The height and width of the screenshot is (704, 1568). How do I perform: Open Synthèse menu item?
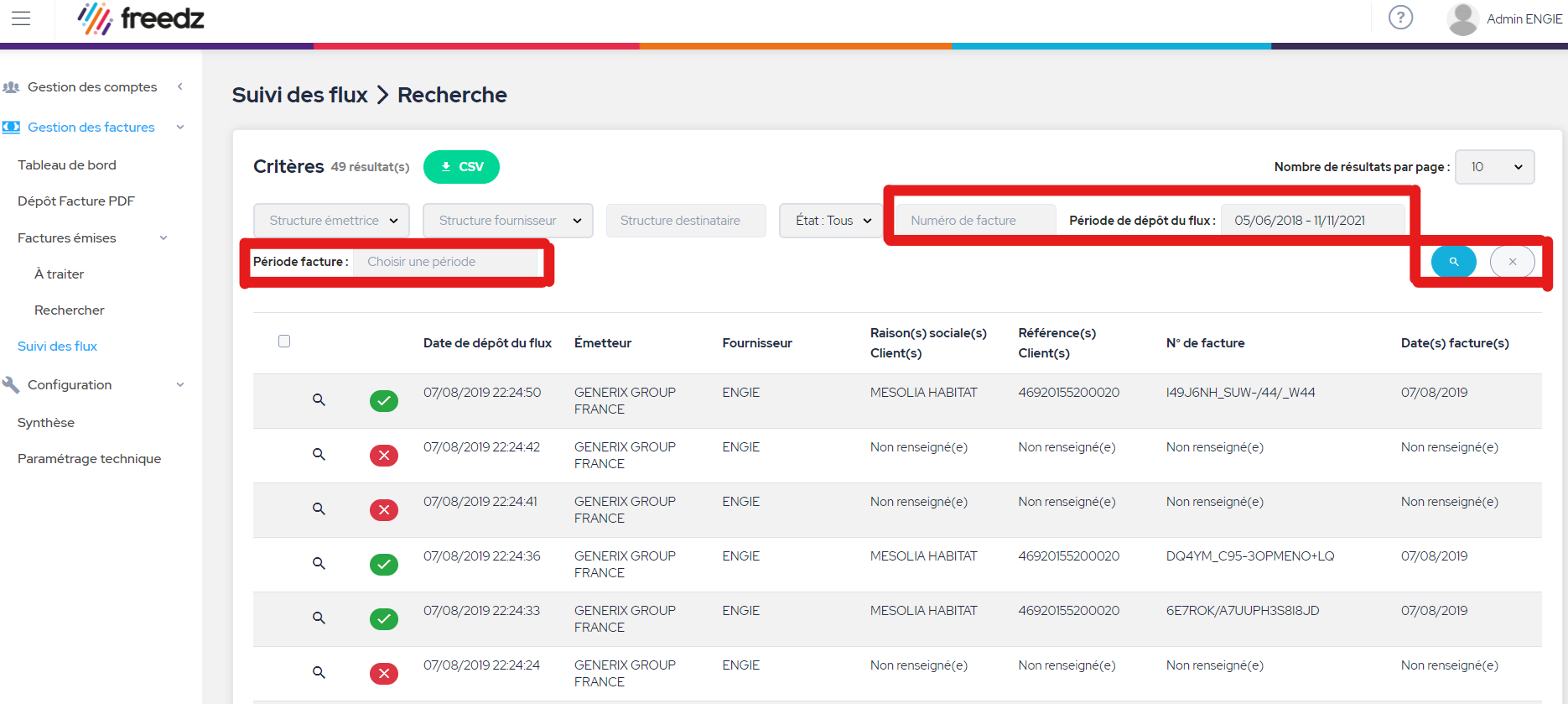click(46, 423)
